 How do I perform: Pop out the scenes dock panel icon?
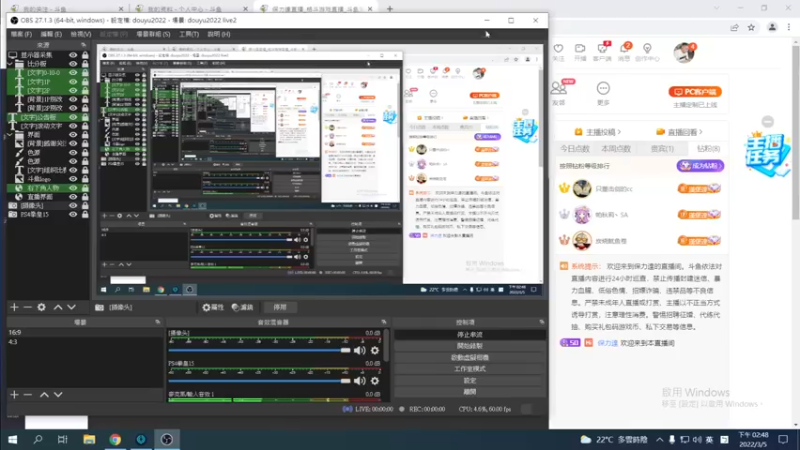[157, 322]
